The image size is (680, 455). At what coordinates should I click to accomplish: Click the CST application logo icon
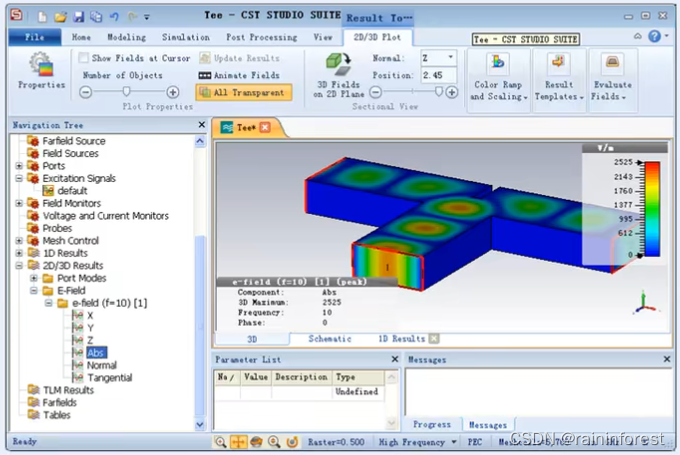[x=16, y=15]
